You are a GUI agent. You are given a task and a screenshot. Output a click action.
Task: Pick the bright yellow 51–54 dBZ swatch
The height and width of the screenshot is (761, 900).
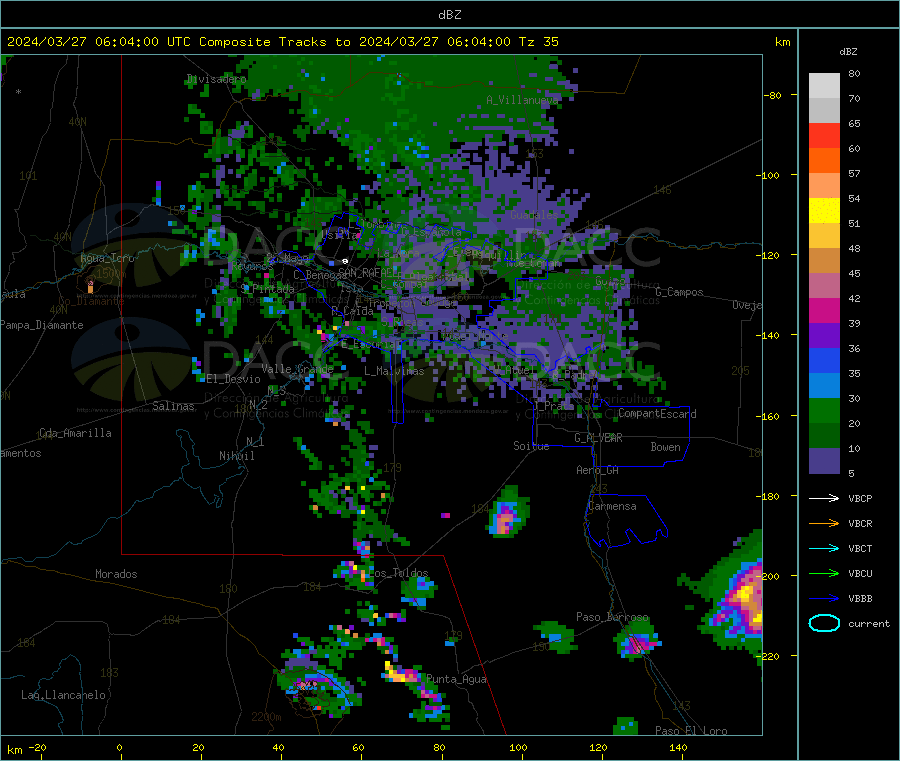point(824,211)
